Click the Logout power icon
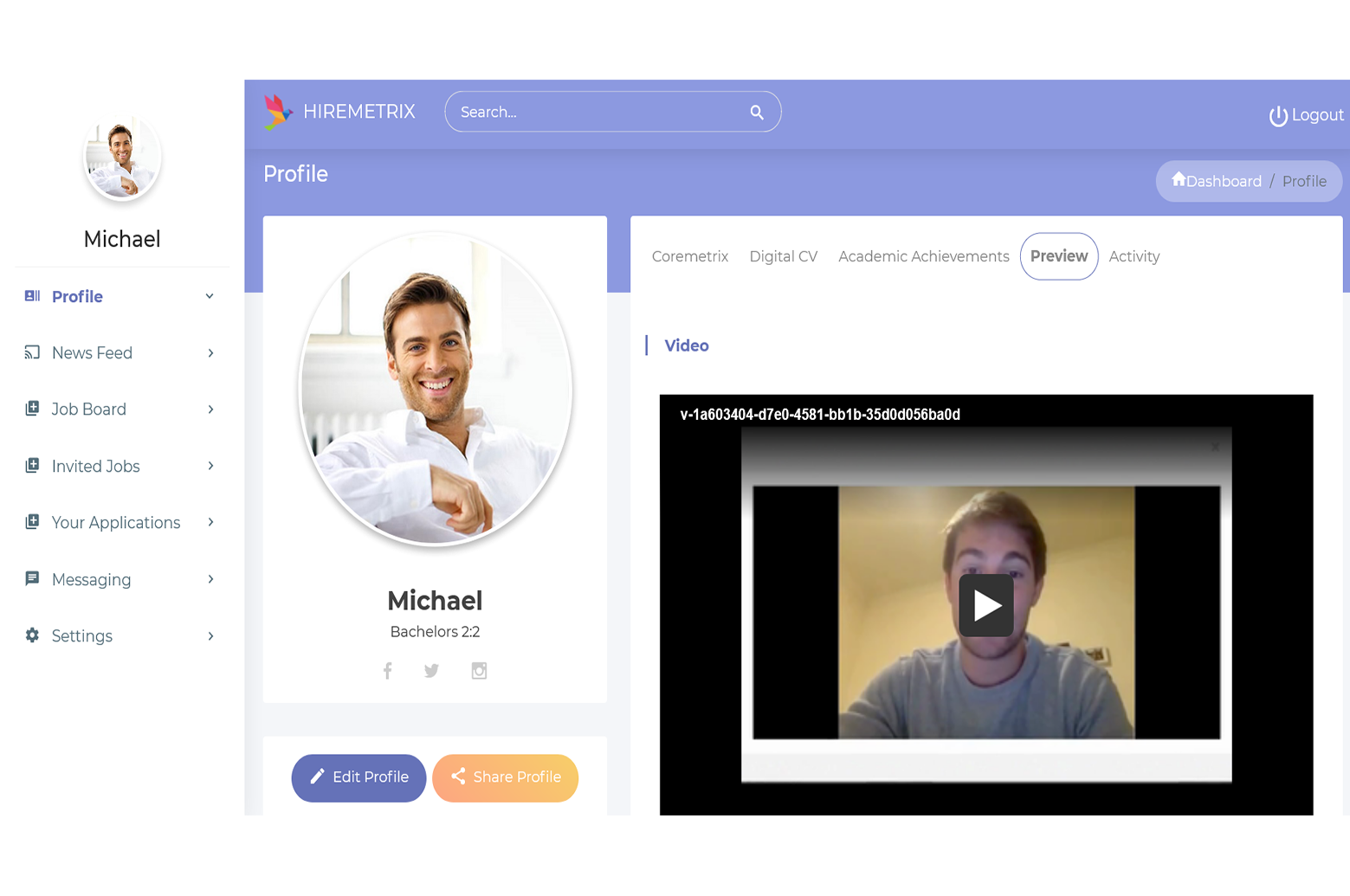1350x896 pixels. pos(1278,115)
